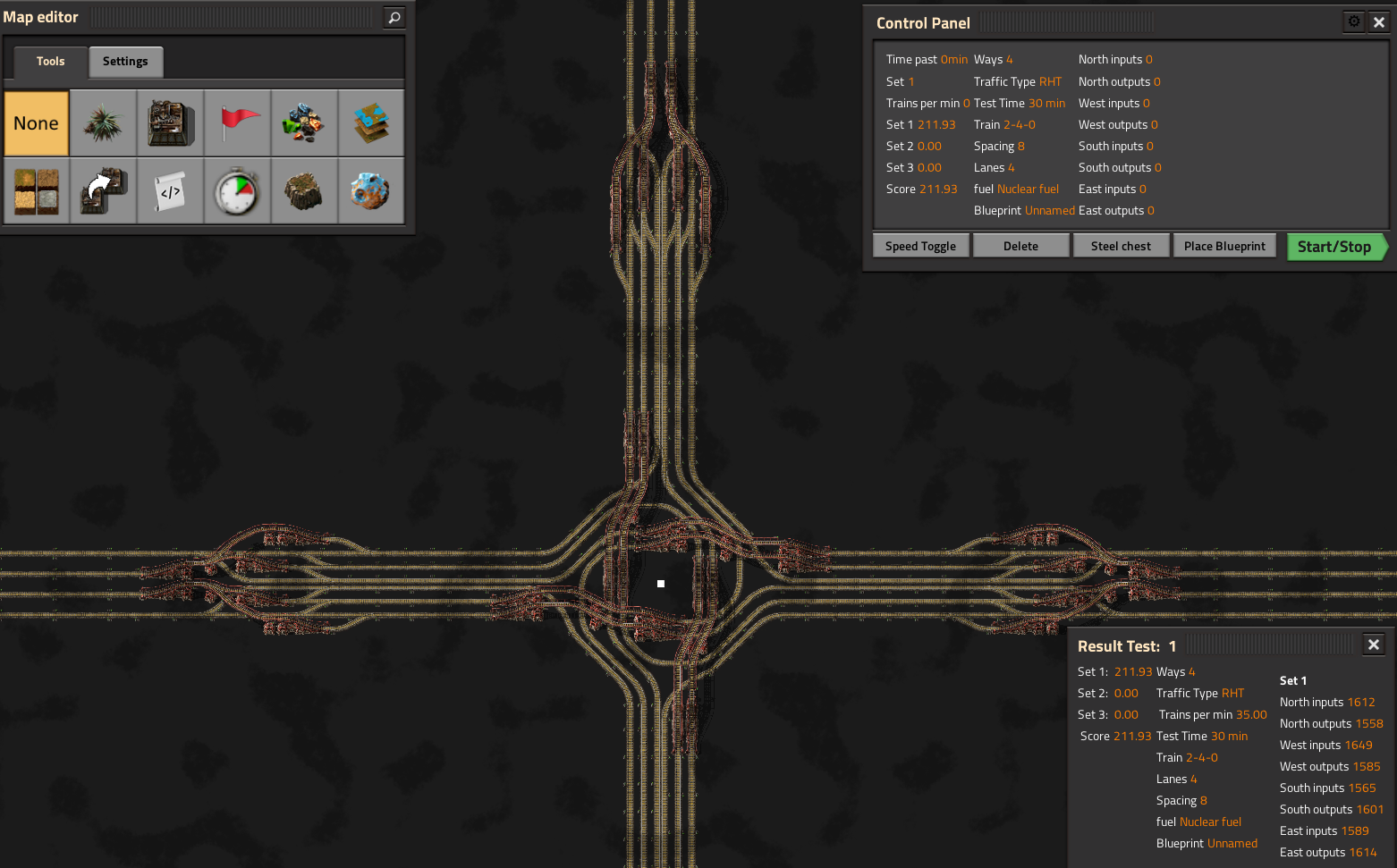Select the Decoratives plant tool icon
Screen dimensions: 1397x868
104,123
